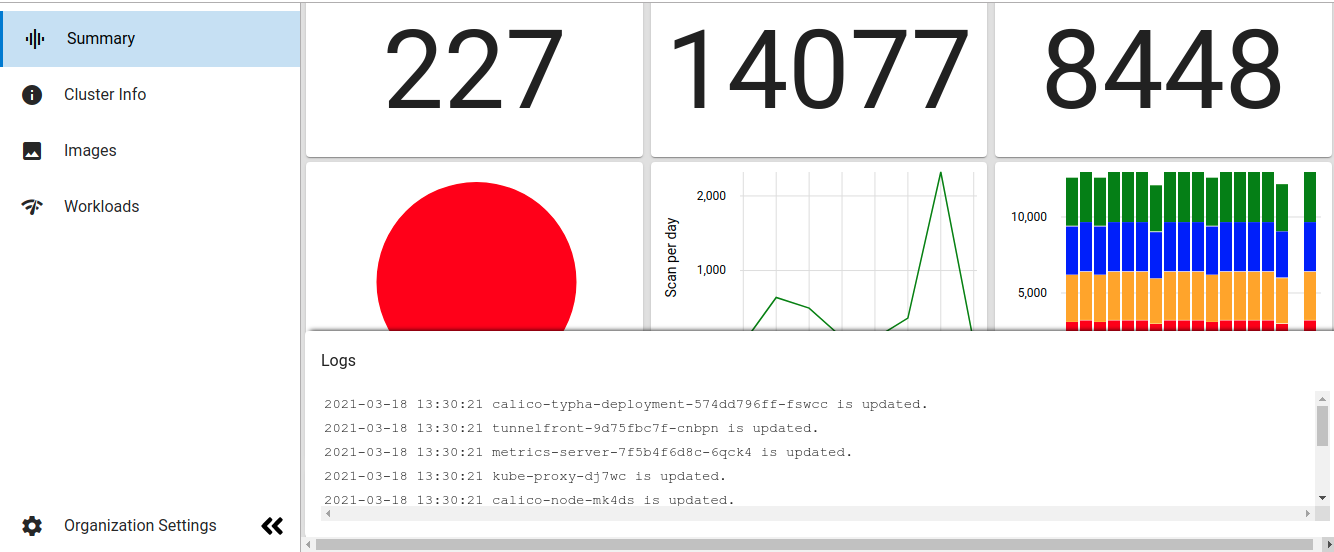Screen dimensions: 1334x552
Task: Collapse the sidebar with double chevron
Action: (x=272, y=526)
